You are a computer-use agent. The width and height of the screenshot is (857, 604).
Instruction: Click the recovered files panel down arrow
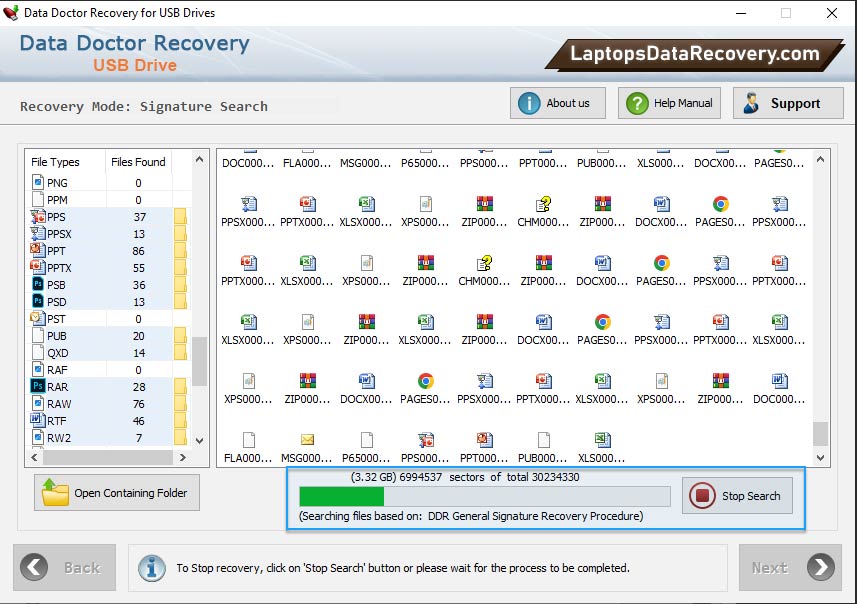click(820, 458)
